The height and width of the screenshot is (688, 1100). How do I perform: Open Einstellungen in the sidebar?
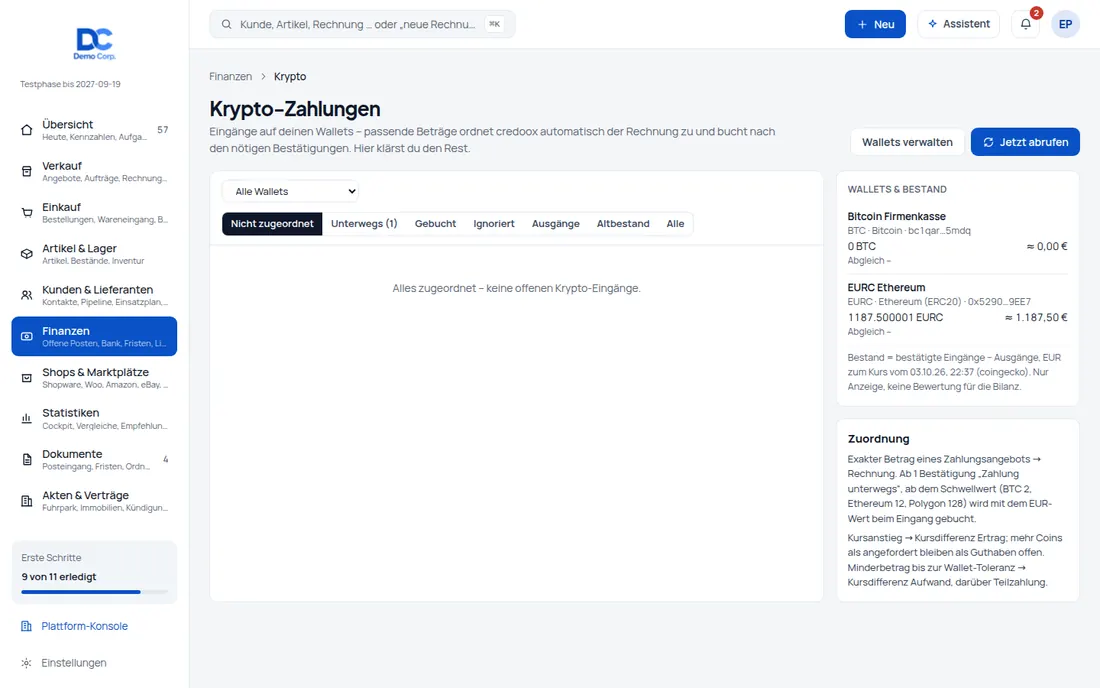tap(74, 663)
